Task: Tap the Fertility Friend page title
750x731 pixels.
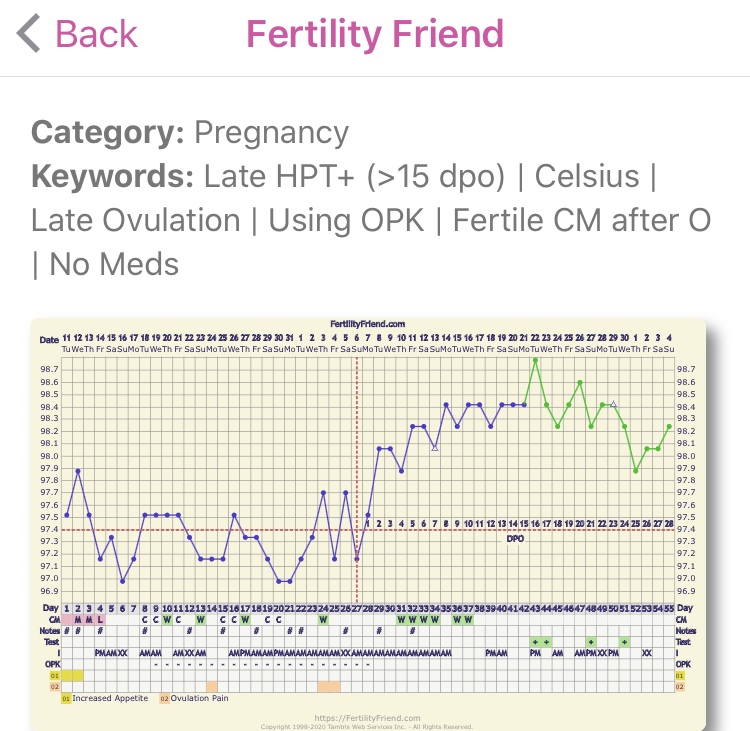Action: [x=375, y=34]
